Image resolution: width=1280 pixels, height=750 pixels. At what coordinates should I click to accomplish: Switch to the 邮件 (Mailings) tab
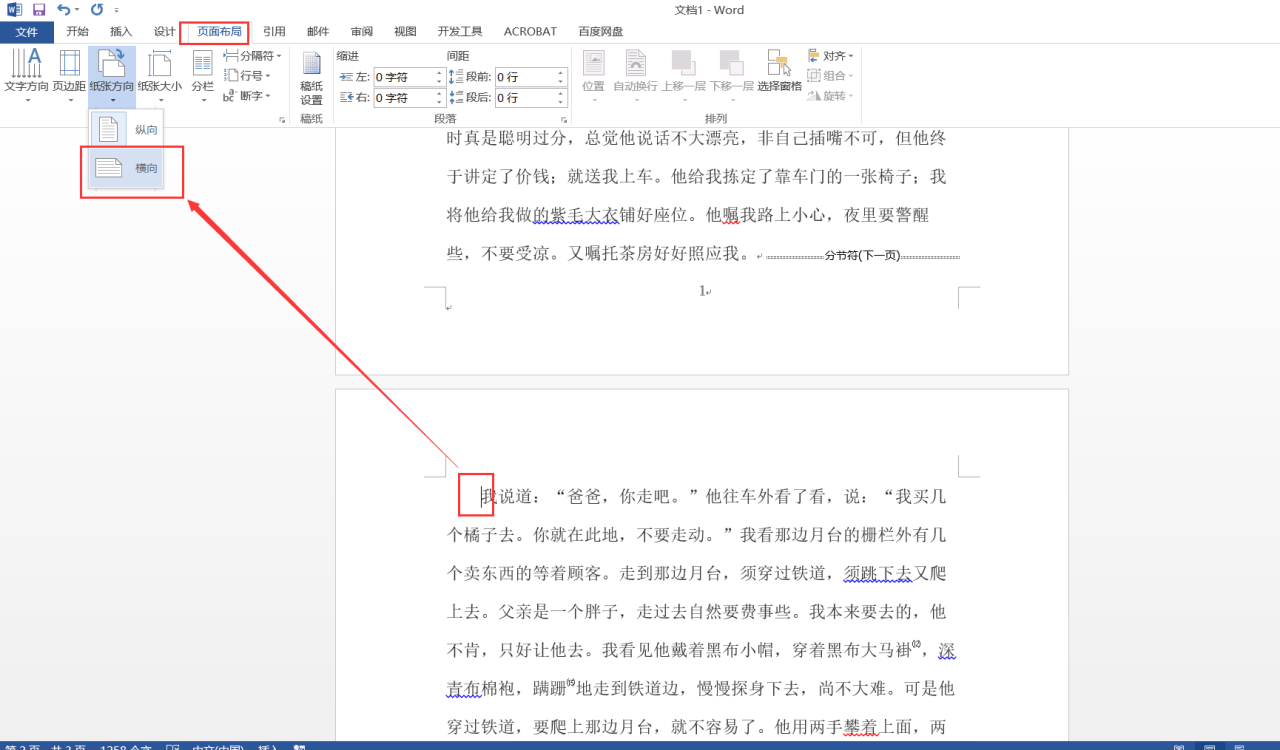click(x=318, y=32)
